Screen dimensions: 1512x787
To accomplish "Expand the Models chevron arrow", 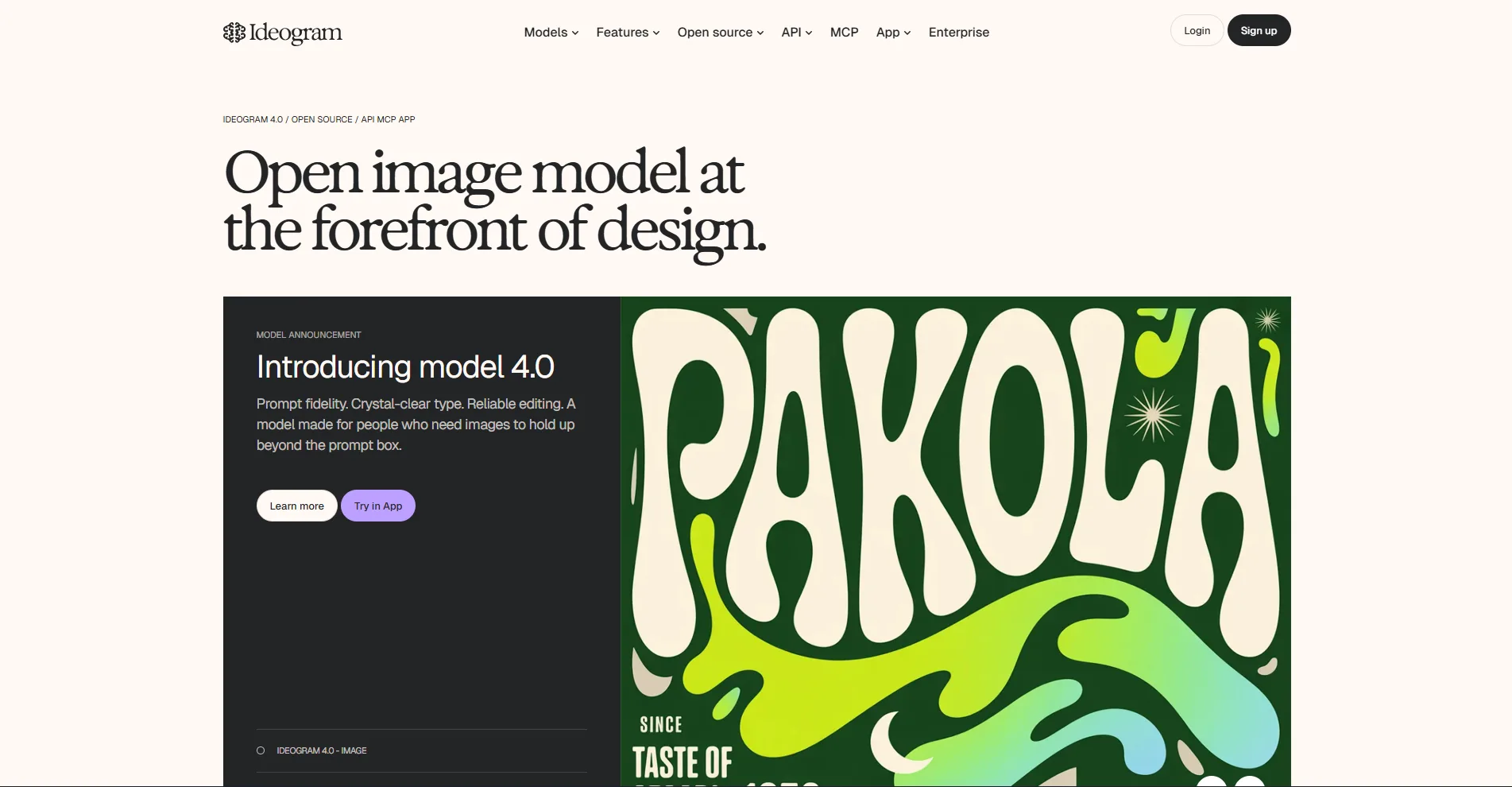I will point(575,33).
